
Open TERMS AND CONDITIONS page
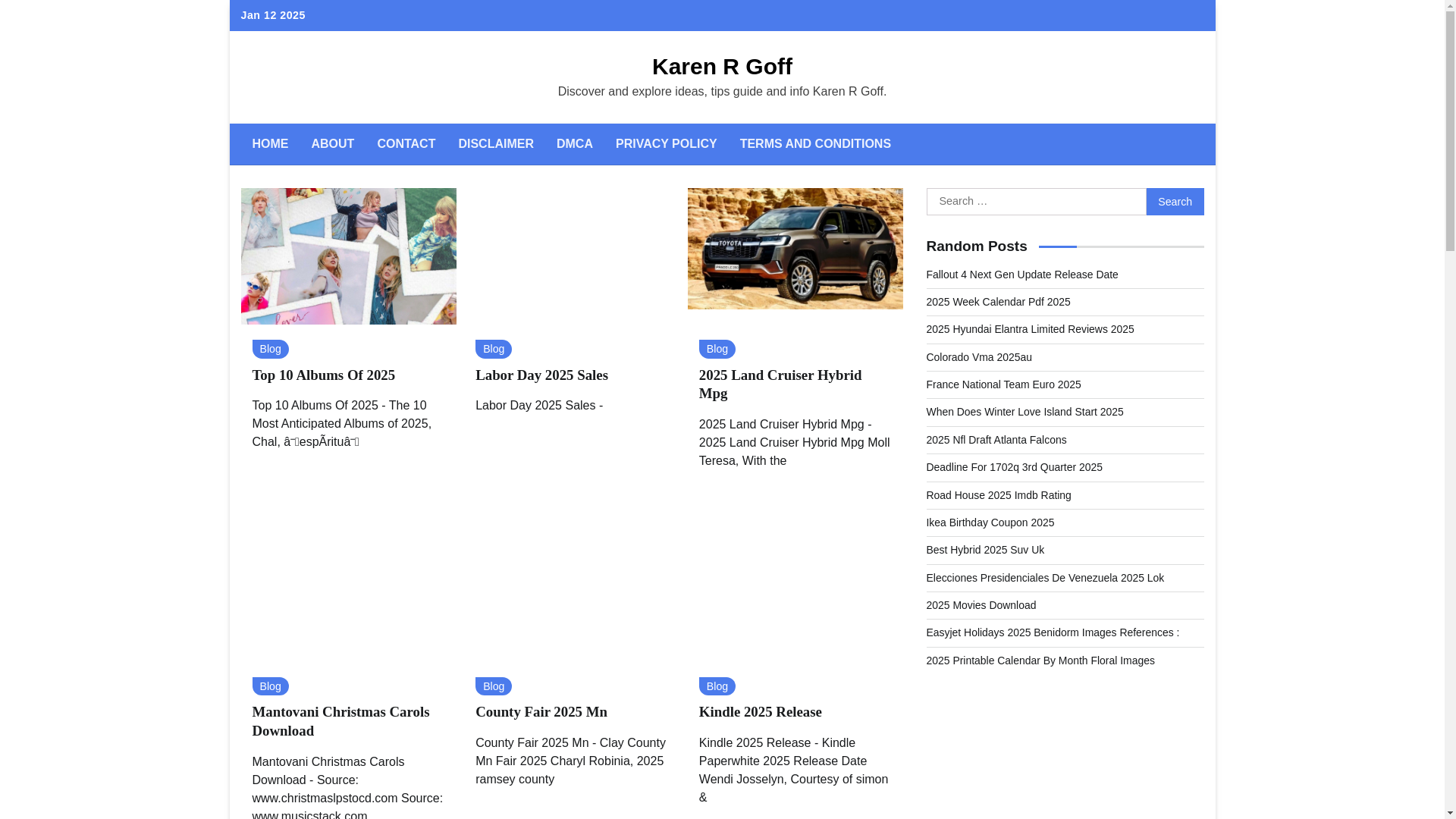coord(815,144)
